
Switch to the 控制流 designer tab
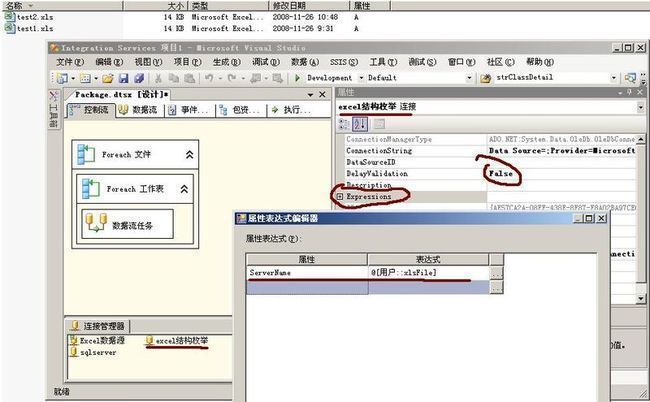pos(91,110)
